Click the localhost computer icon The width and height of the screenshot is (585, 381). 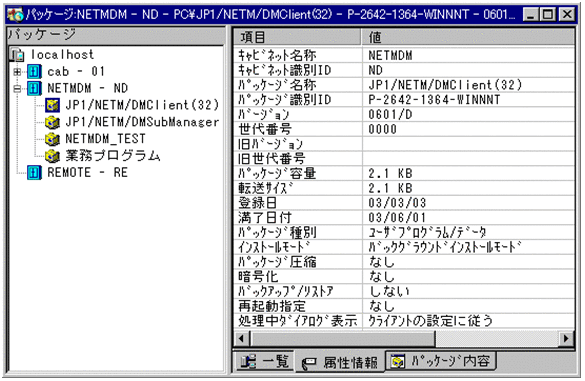tap(17, 54)
